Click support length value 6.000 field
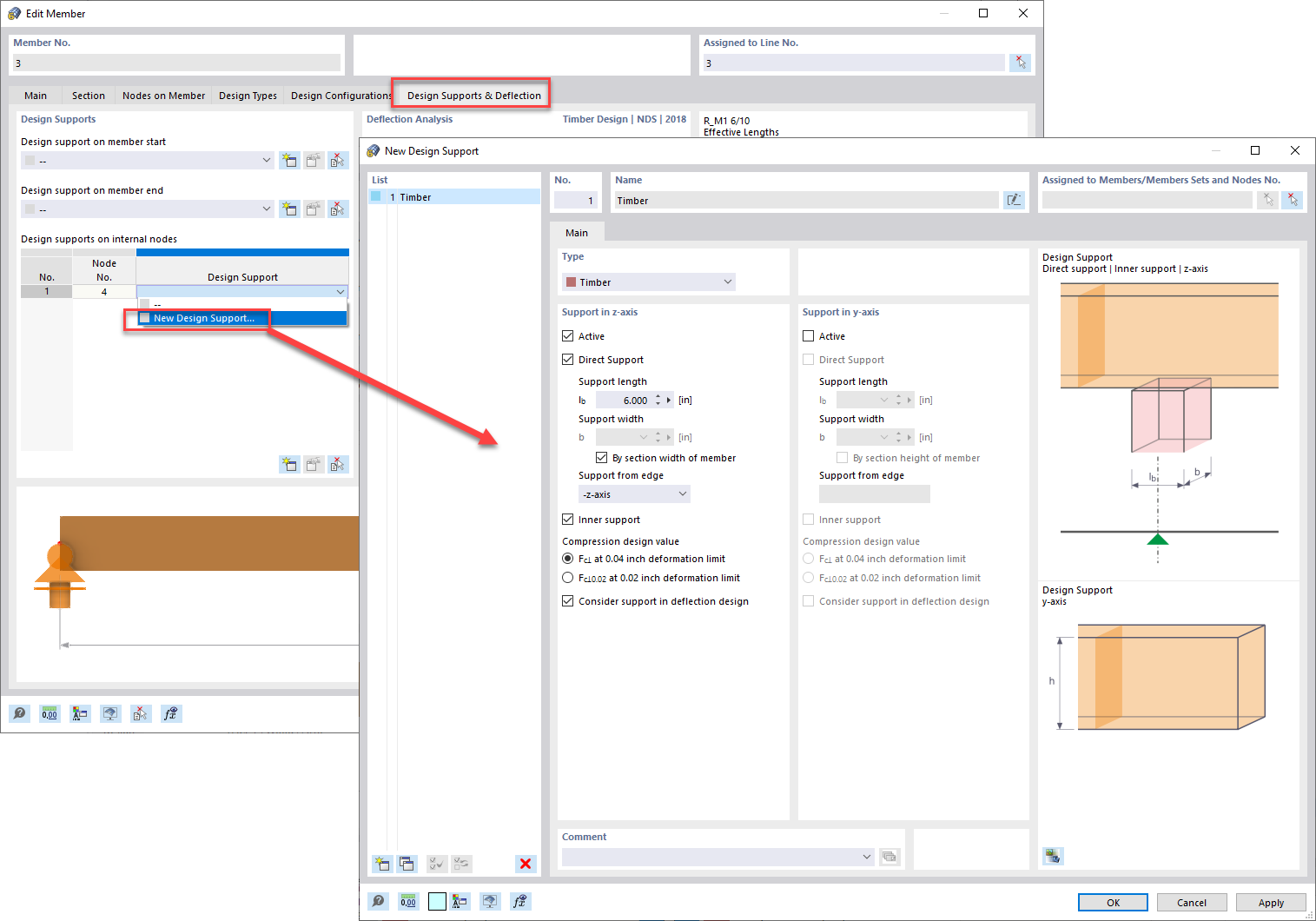The width and height of the screenshot is (1316, 921). tap(624, 401)
